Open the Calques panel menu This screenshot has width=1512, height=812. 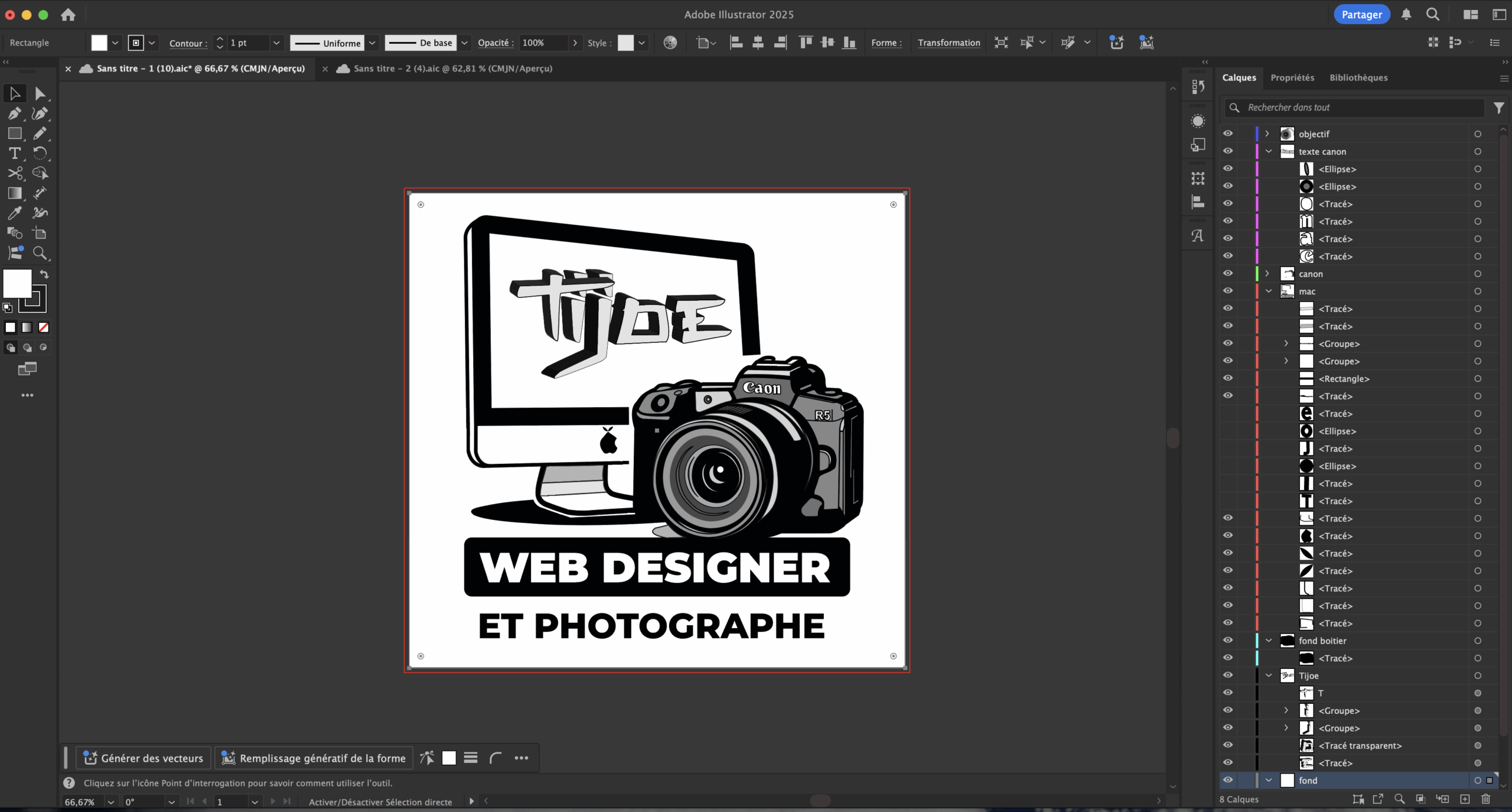pos(1504,78)
